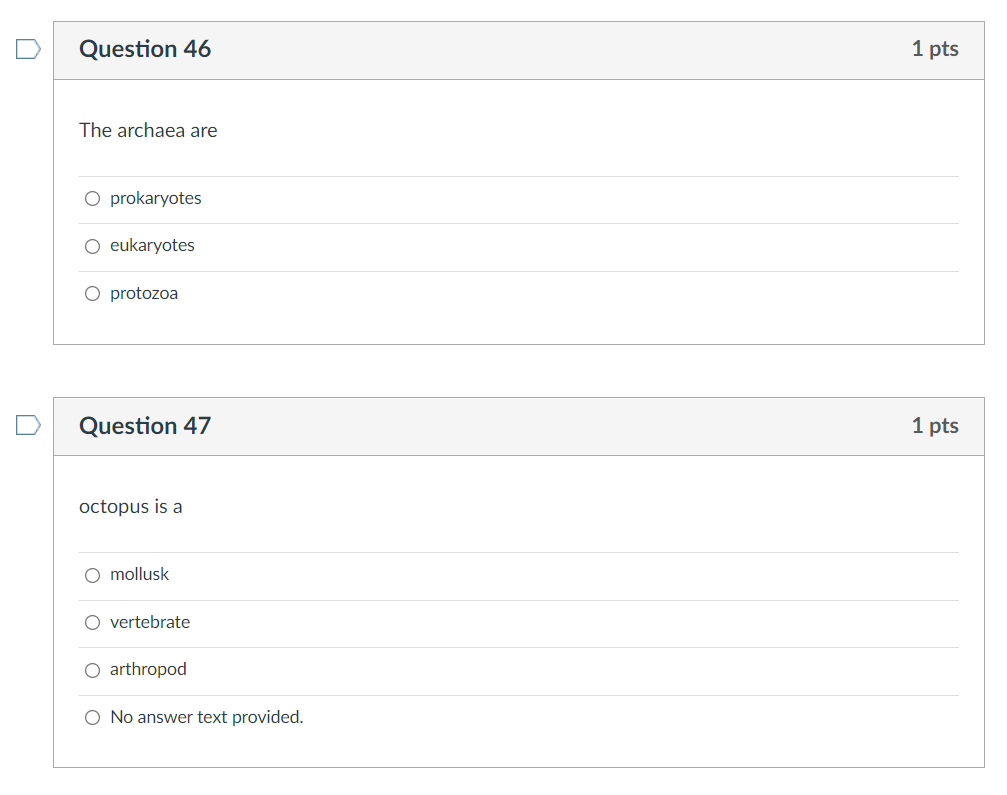Pick the arthropod option
The width and height of the screenshot is (1007, 795).
(92, 670)
